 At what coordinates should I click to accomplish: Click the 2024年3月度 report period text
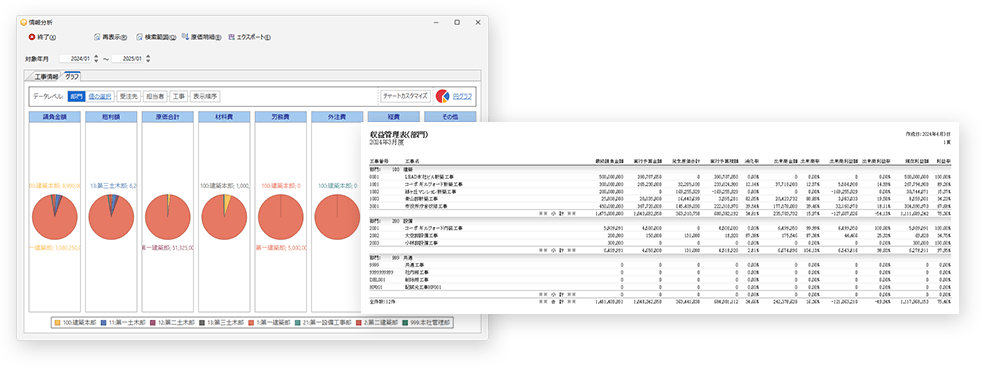(x=388, y=143)
